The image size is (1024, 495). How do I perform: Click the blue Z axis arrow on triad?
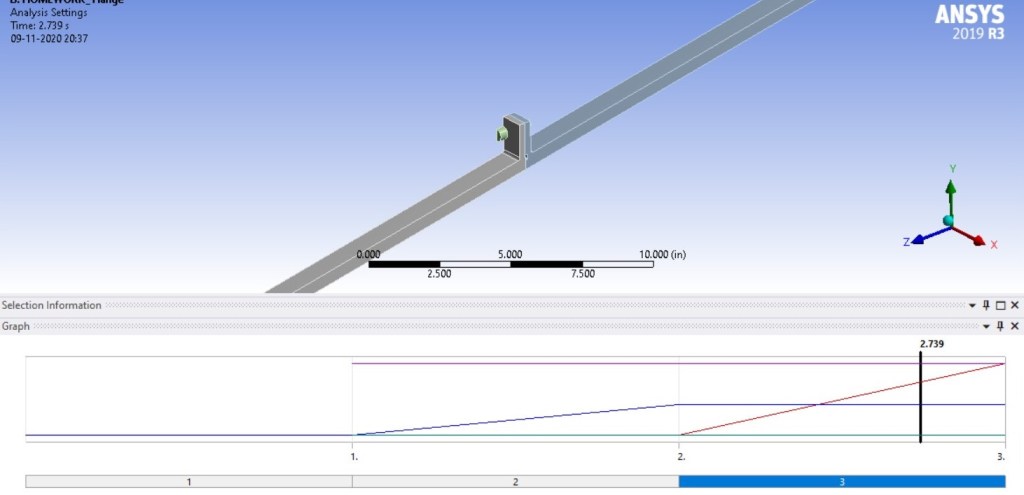coord(921,237)
